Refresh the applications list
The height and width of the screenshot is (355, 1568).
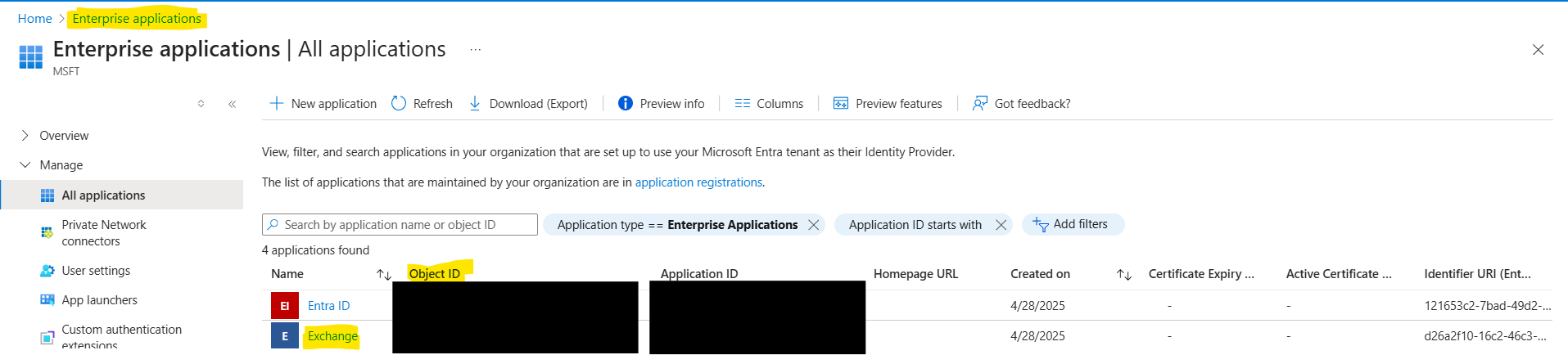[x=422, y=104]
